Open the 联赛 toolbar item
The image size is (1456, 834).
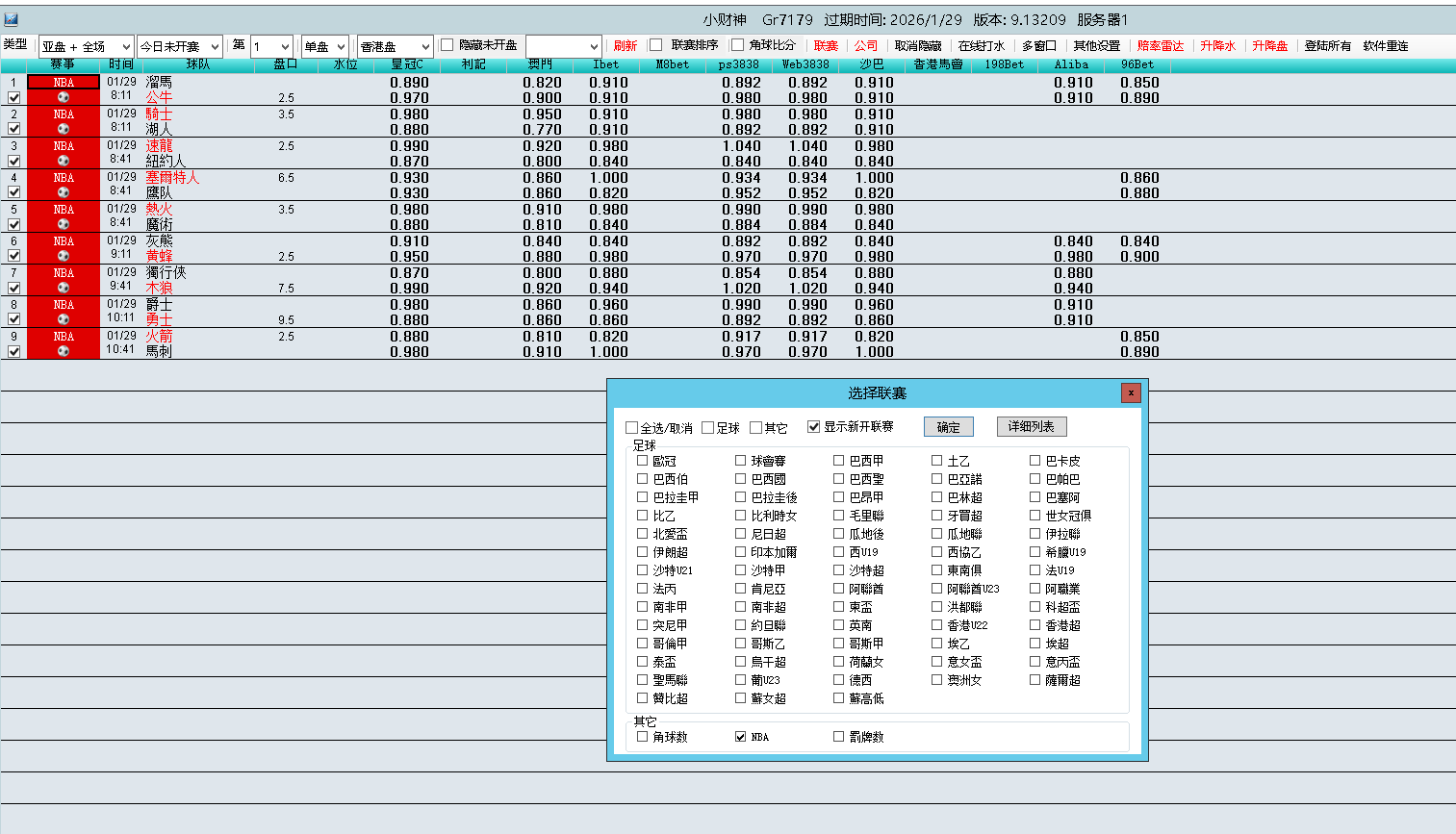click(x=826, y=45)
